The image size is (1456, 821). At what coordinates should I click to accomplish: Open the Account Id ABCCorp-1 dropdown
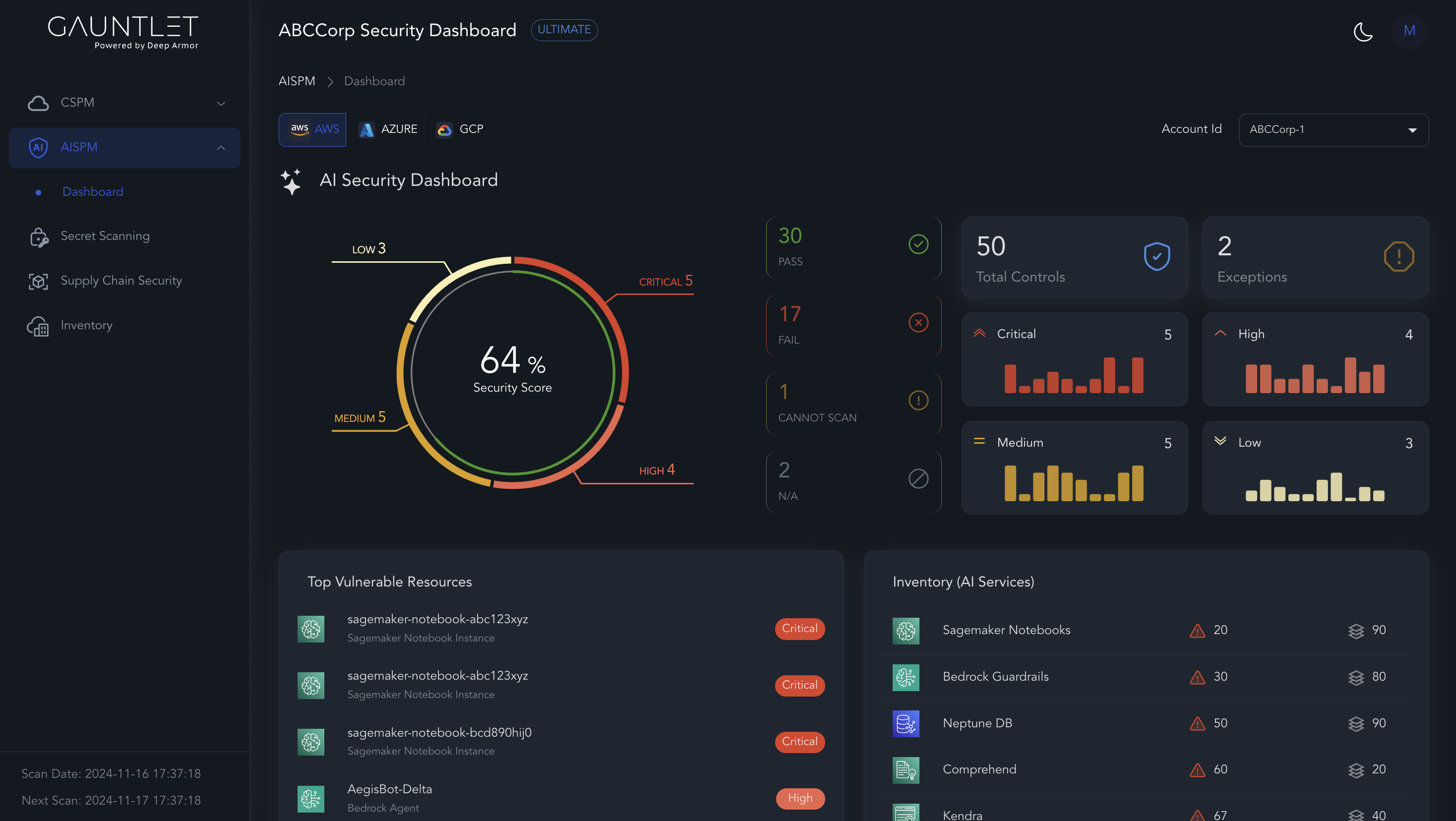click(1334, 130)
